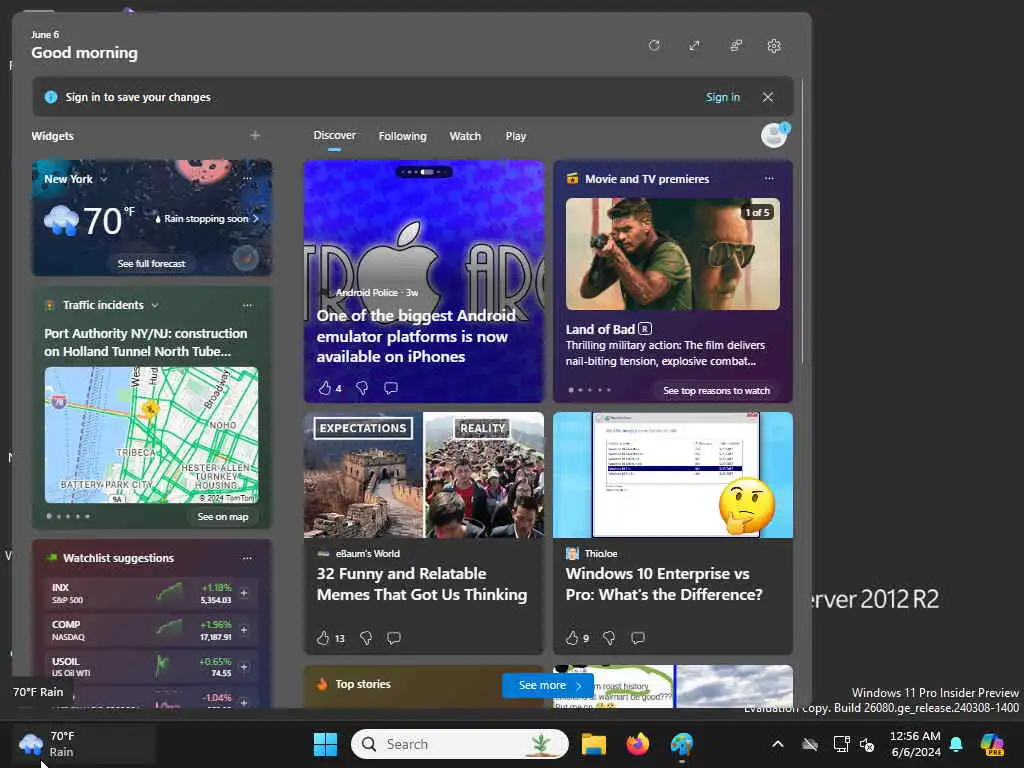Screen dimensions: 1024x768
Task: Dislike the Android emulator article
Action: 362,388
